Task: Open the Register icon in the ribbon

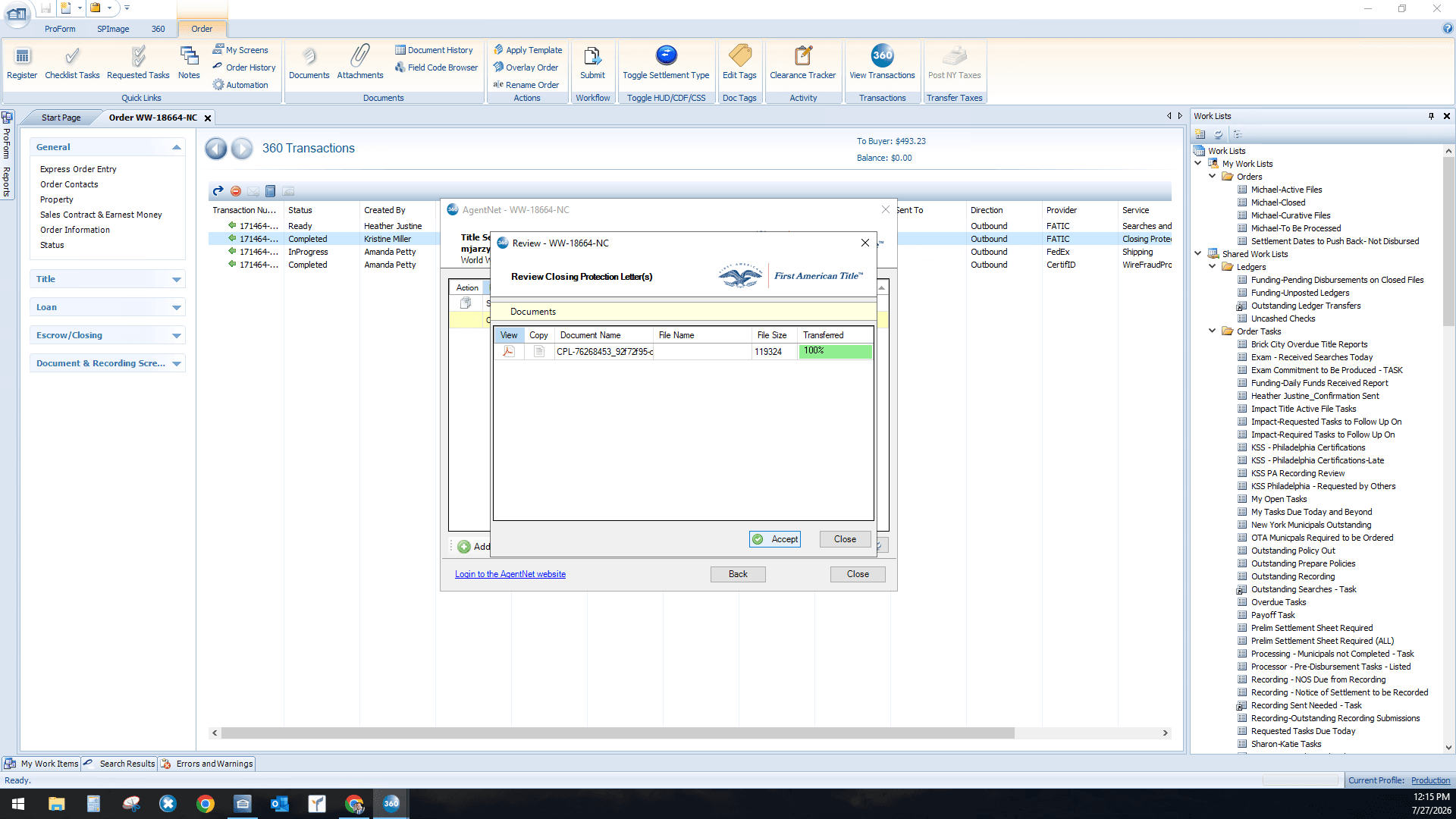Action: tap(22, 62)
